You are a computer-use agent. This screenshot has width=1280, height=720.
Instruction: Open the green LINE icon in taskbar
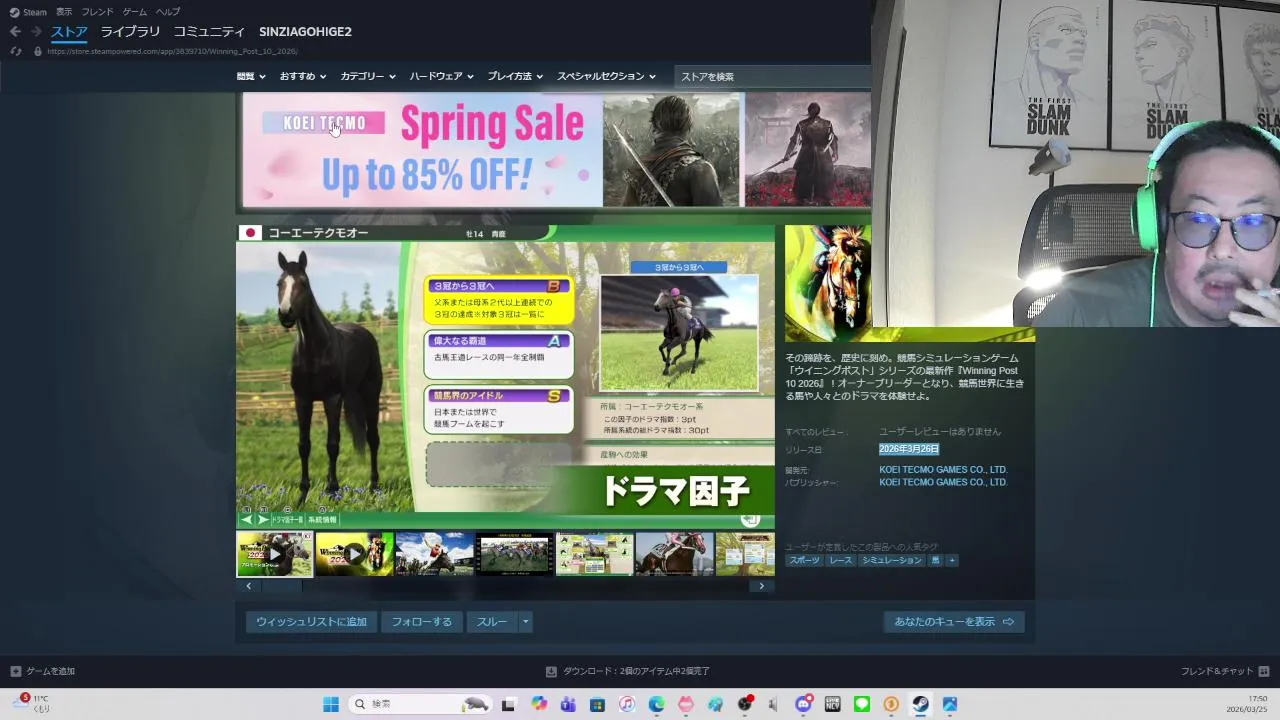pos(862,704)
